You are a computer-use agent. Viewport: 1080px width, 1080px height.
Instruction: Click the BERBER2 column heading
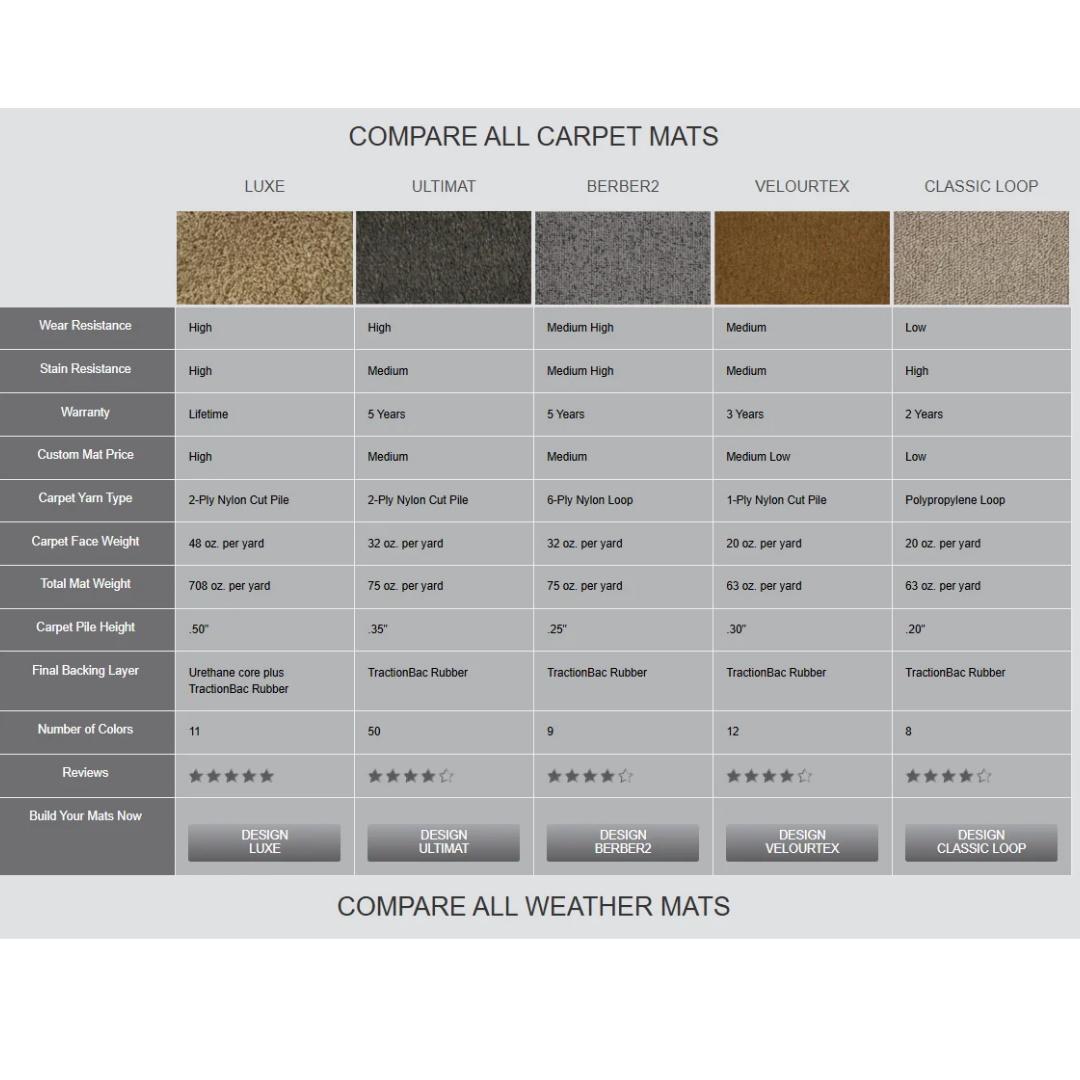(623, 187)
